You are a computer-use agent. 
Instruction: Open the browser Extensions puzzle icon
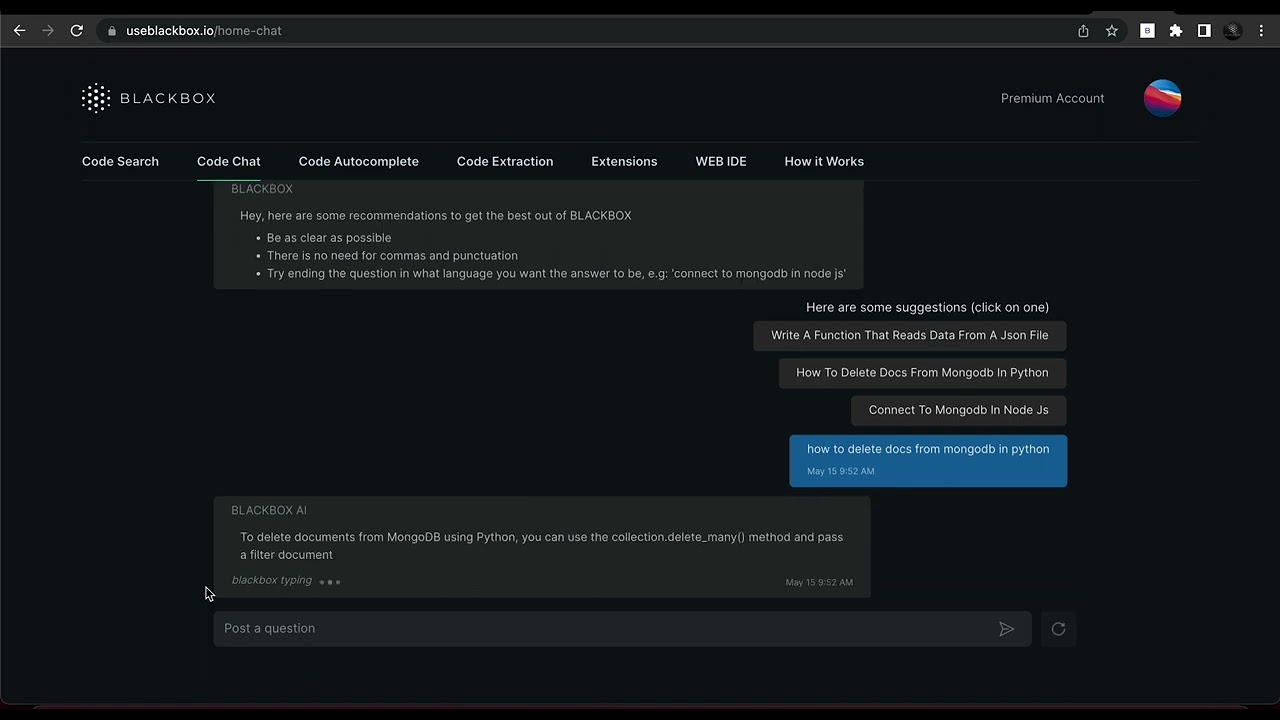click(x=1176, y=31)
